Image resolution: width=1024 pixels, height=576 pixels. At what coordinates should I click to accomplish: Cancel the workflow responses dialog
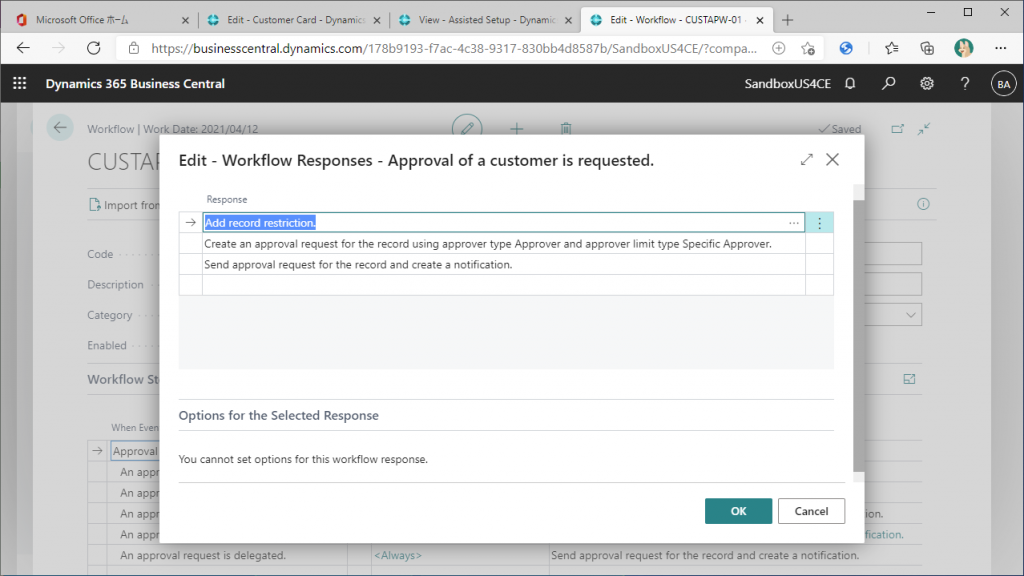click(x=811, y=511)
